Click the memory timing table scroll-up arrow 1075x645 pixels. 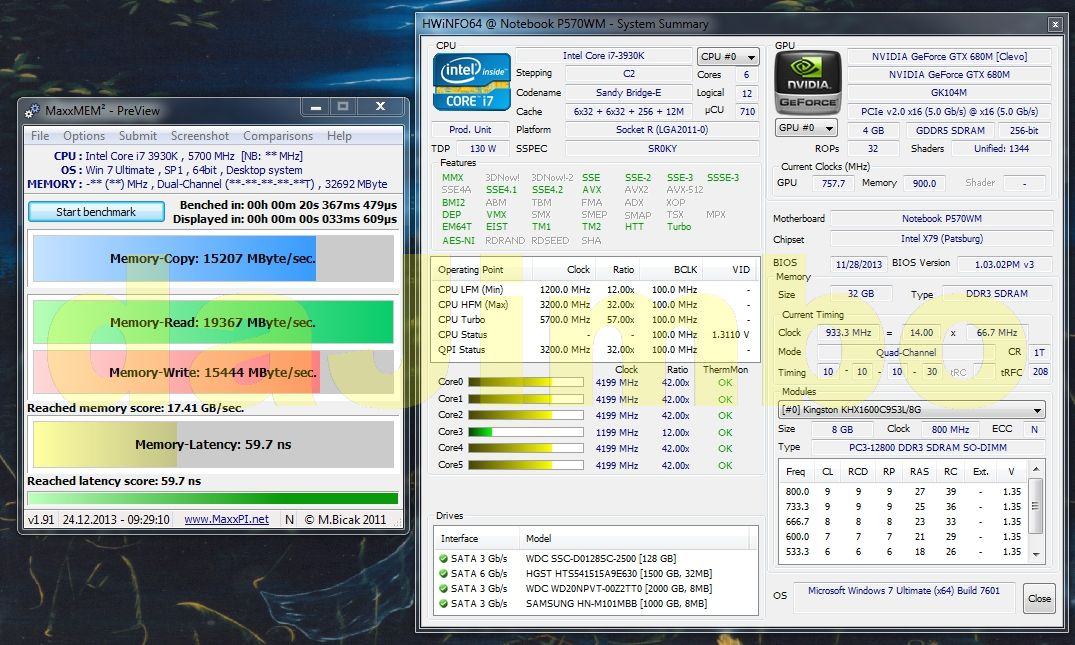tap(1036, 470)
